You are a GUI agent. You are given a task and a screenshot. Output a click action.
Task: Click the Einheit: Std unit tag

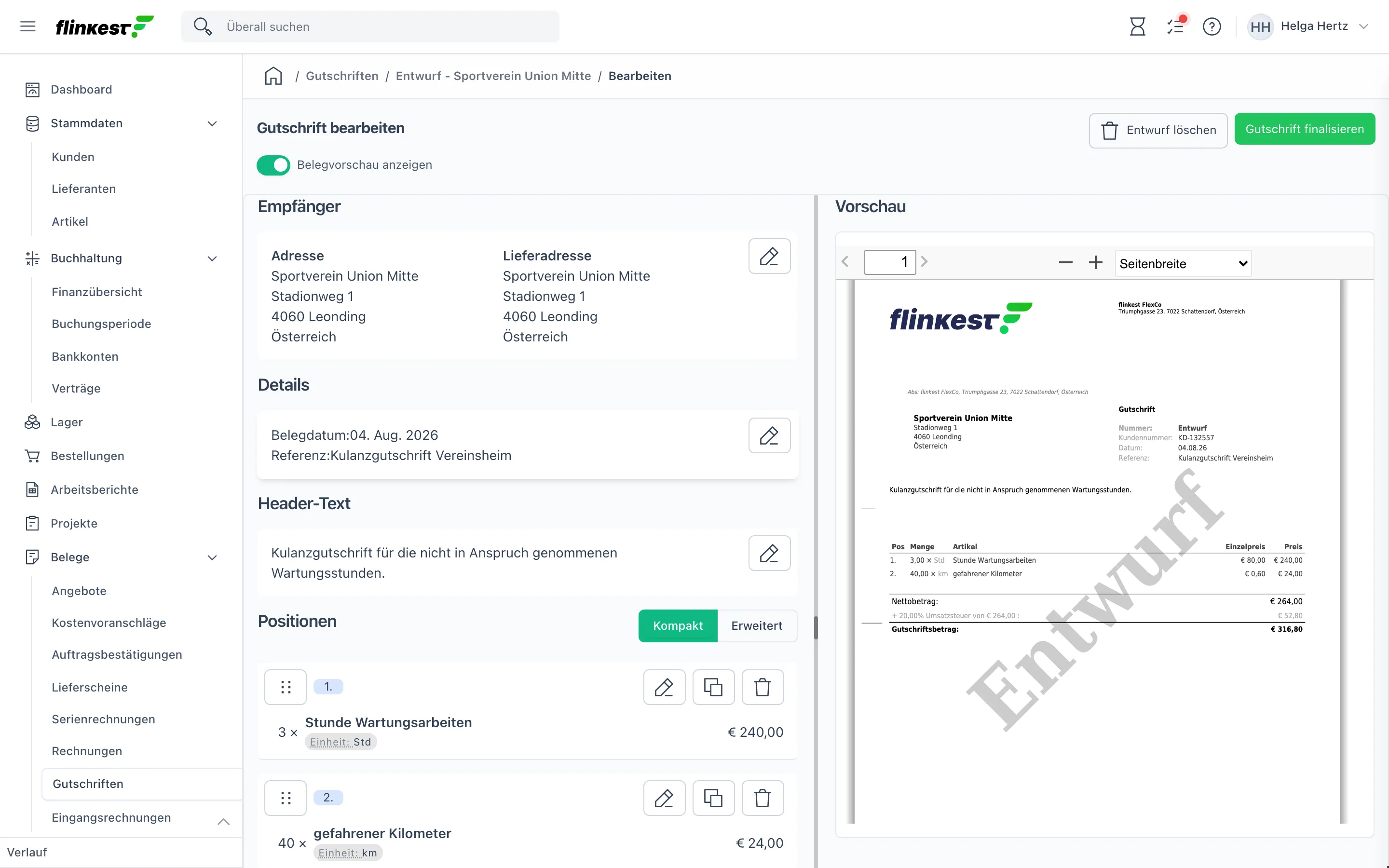click(340, 742)
